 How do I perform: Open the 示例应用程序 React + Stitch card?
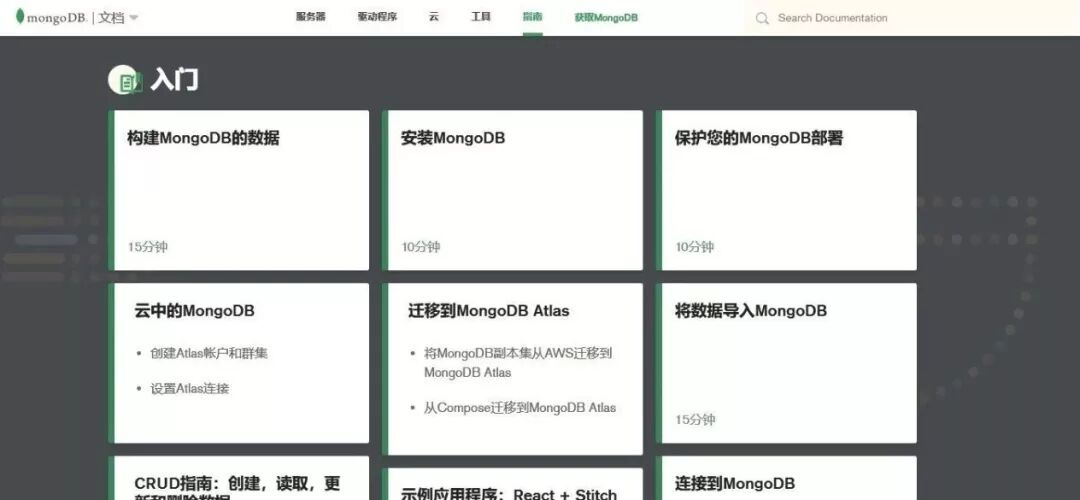(x=512, y=484)
